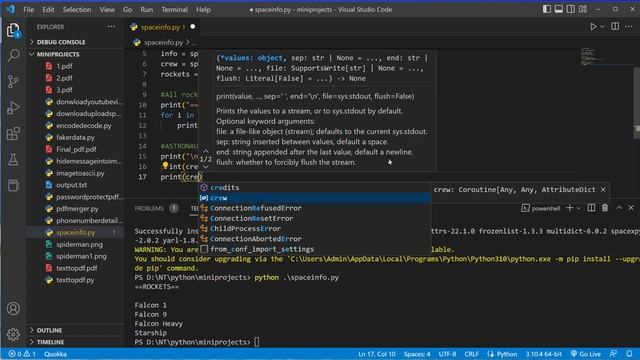
Task: Open the File menu
Action: click(x=29, y=9)
